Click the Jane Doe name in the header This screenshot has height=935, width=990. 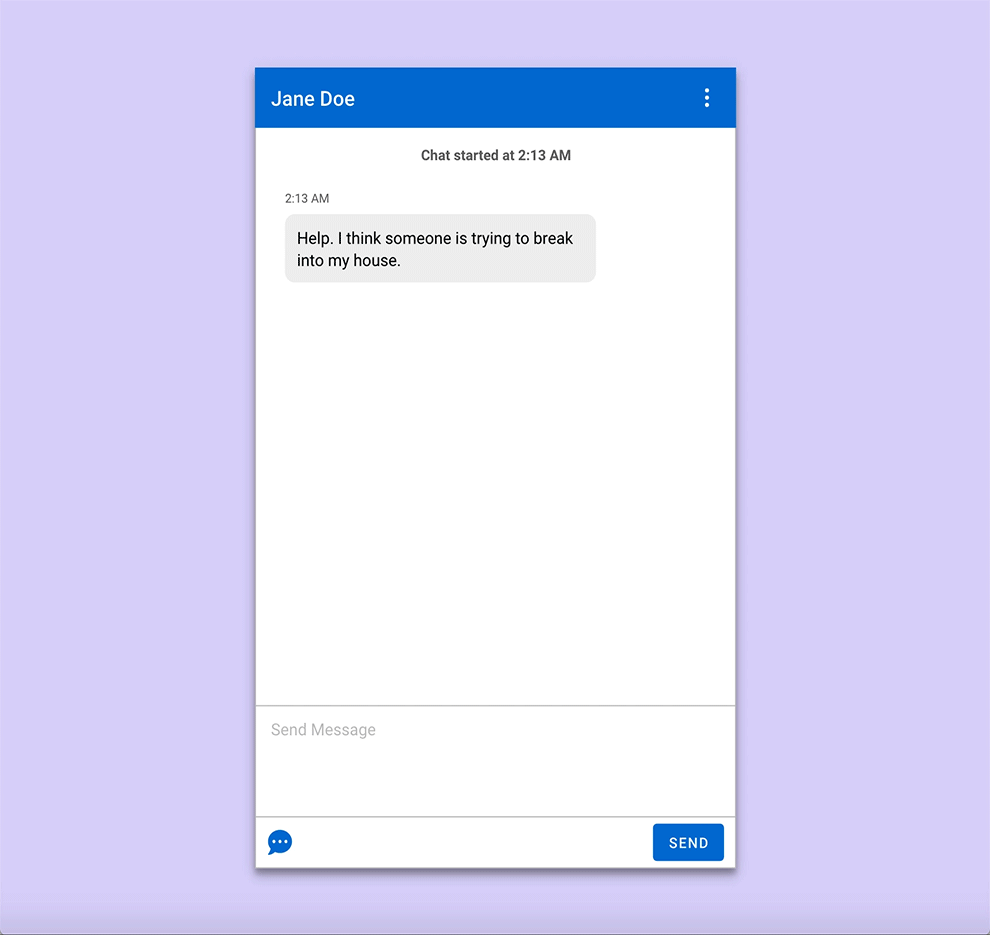[313, 98]
